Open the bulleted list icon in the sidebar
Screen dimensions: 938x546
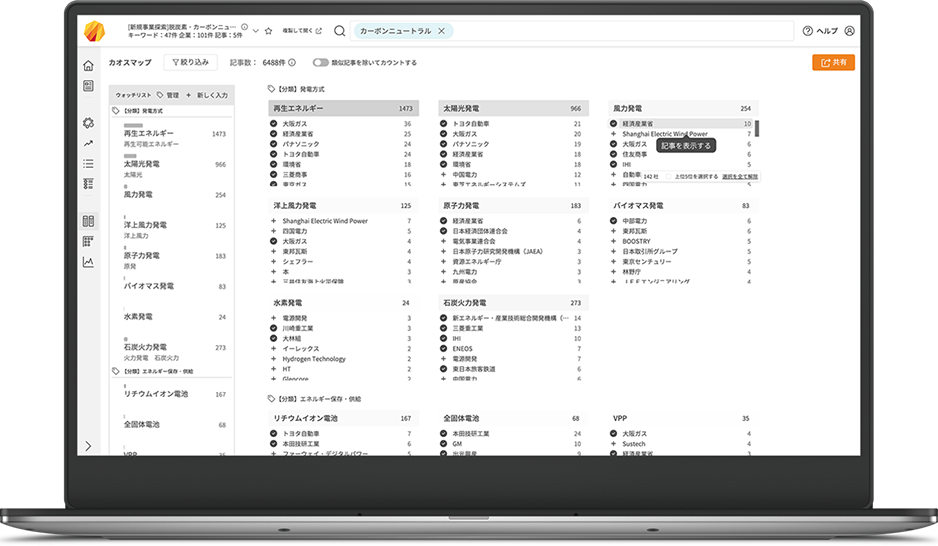click(x=88, y=163)
